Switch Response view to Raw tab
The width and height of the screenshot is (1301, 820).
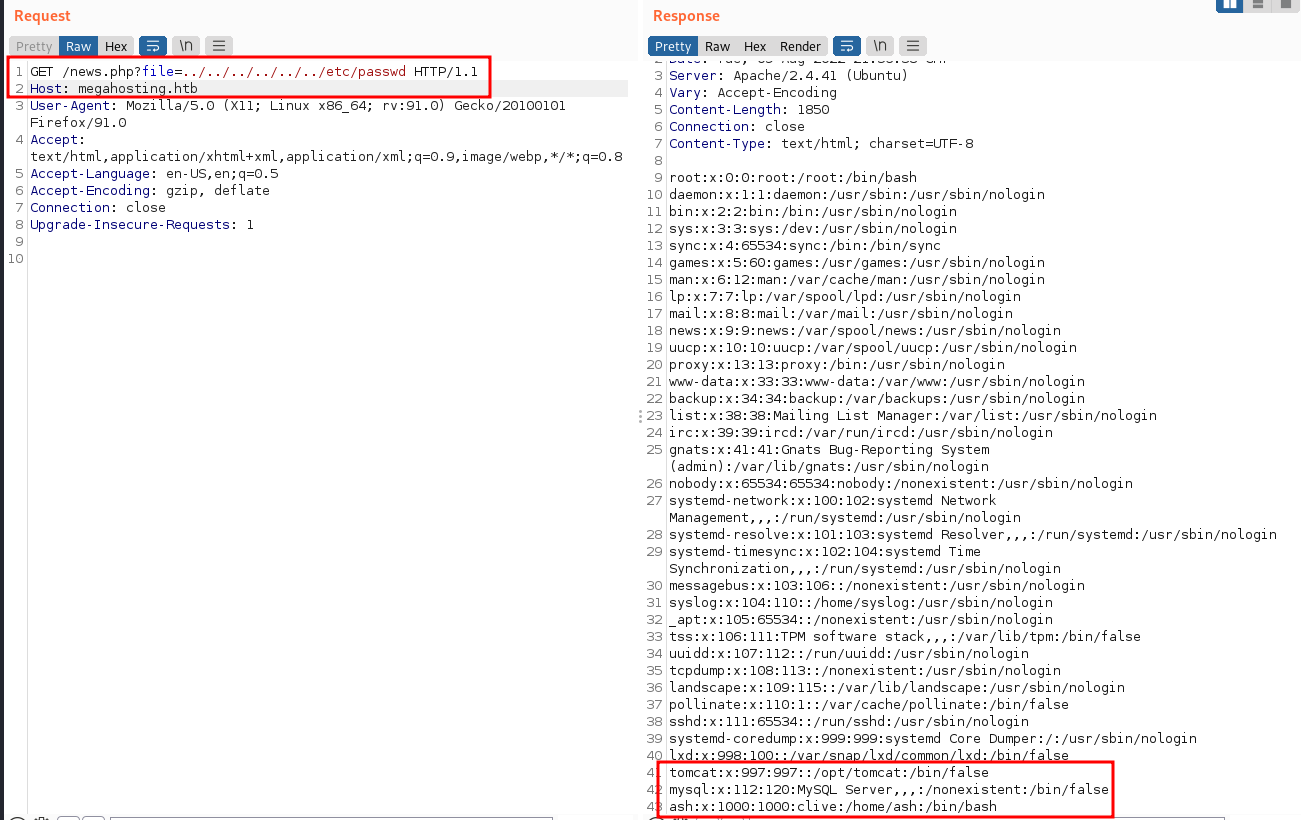717,46
